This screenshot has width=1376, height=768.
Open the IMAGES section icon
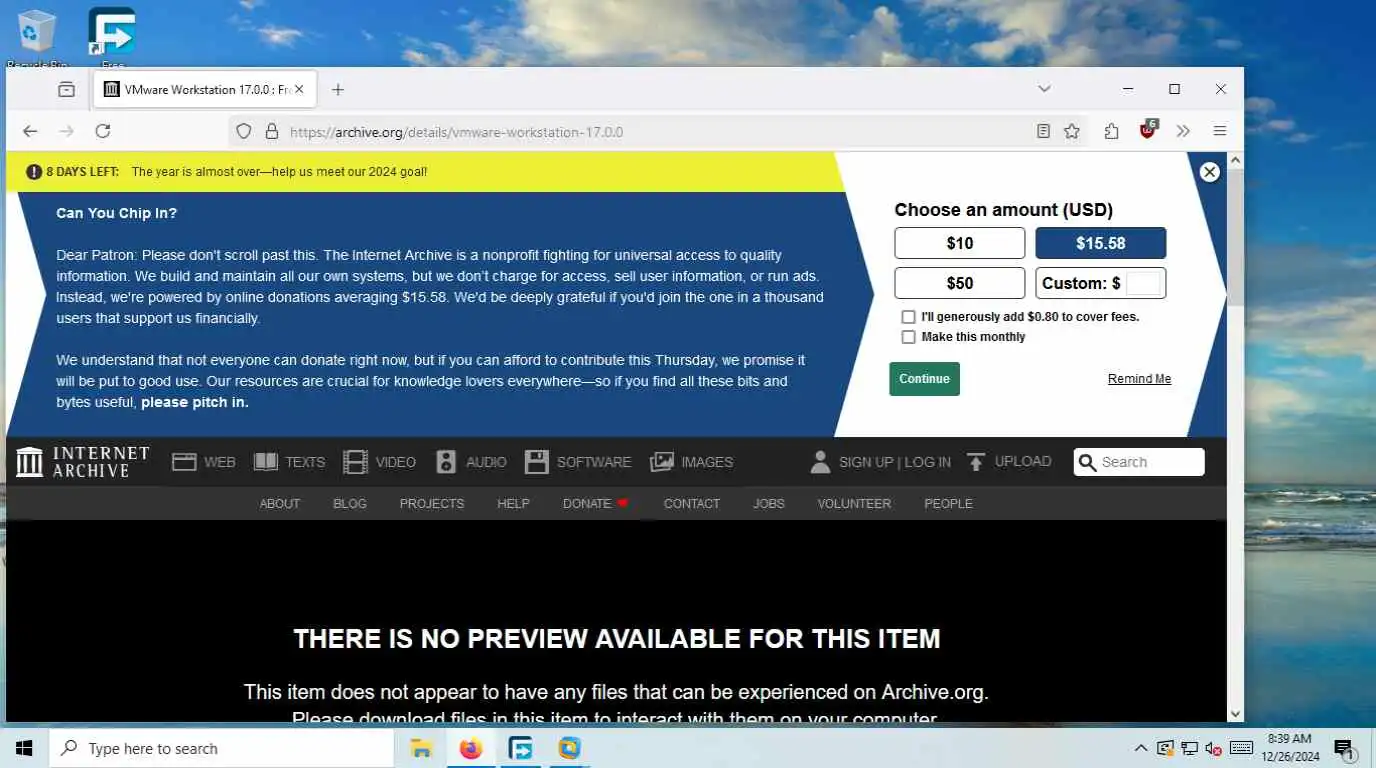pos(662,462)
